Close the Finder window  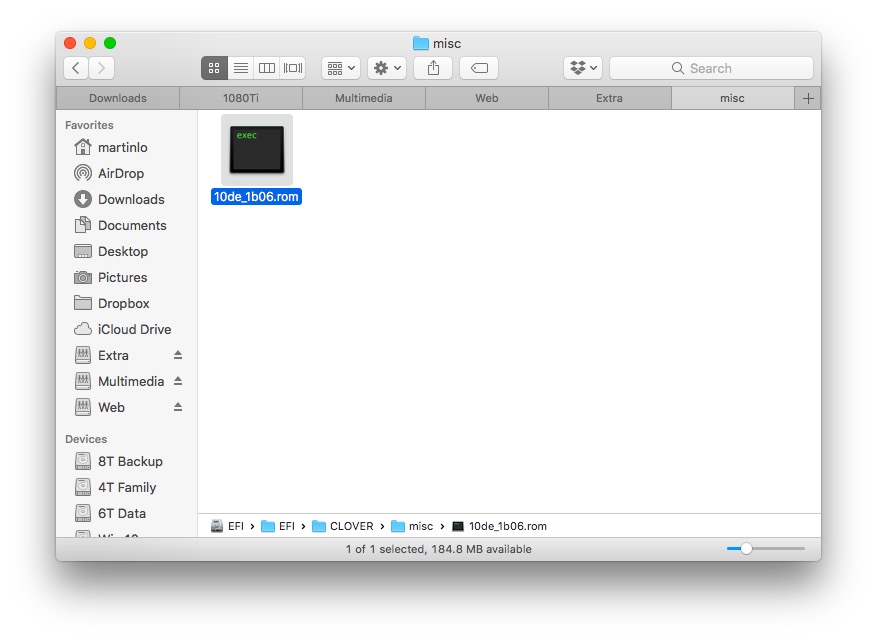point(70,43)
